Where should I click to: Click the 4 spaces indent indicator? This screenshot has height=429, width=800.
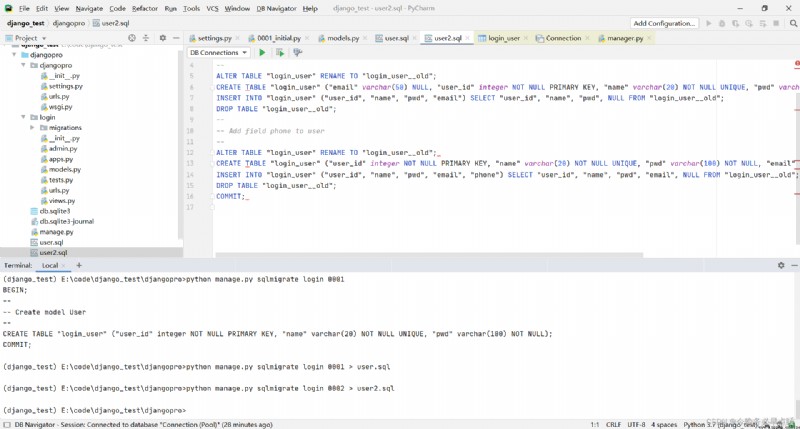[664, 424]
